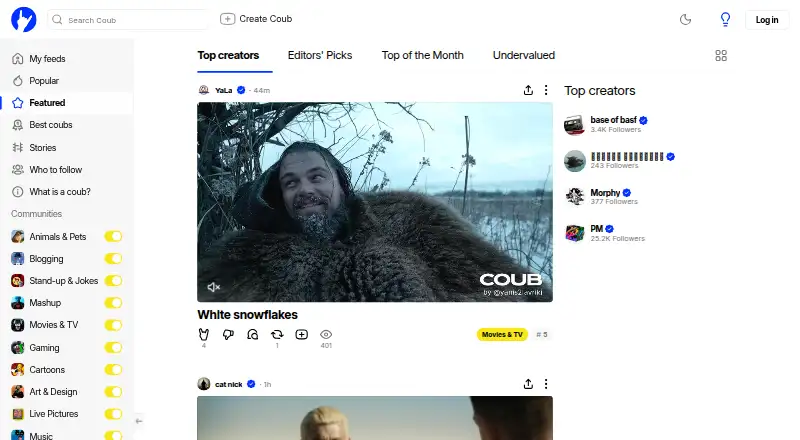Open base of basf avatar
The height and width of the screenshot is (440, 800).
(574, 125)
